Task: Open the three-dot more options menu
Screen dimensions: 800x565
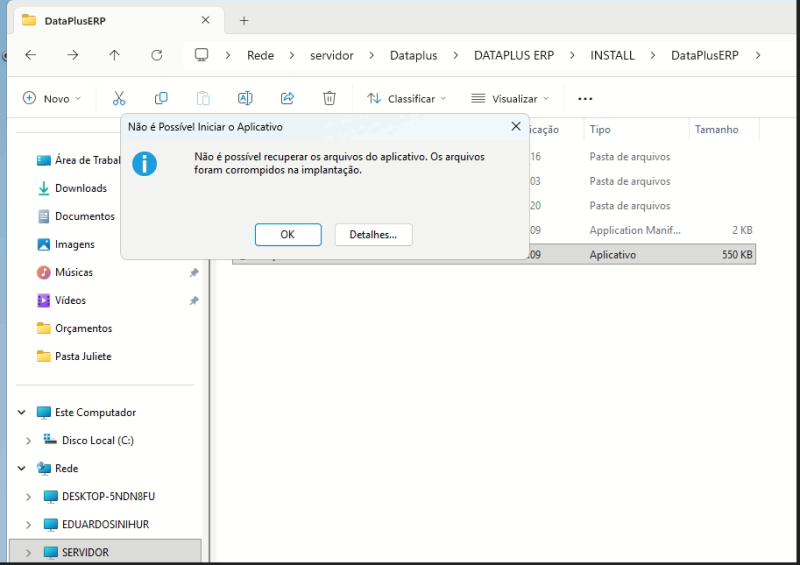Action: pos(585,99)
